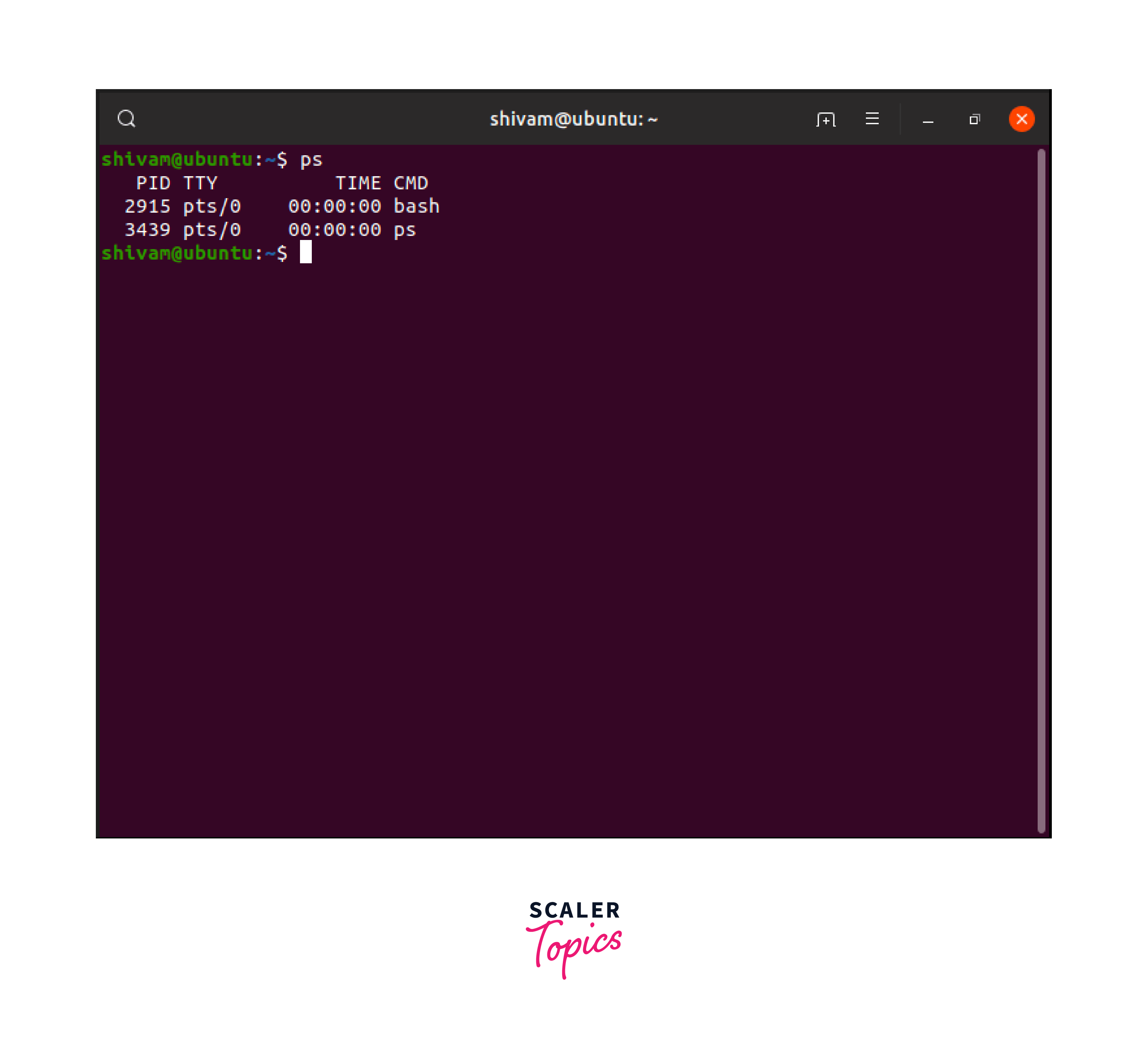Click the TTY column header
Viewport: 1148px width, 1044px height.
pyautogui.click(x=200, y=183)
